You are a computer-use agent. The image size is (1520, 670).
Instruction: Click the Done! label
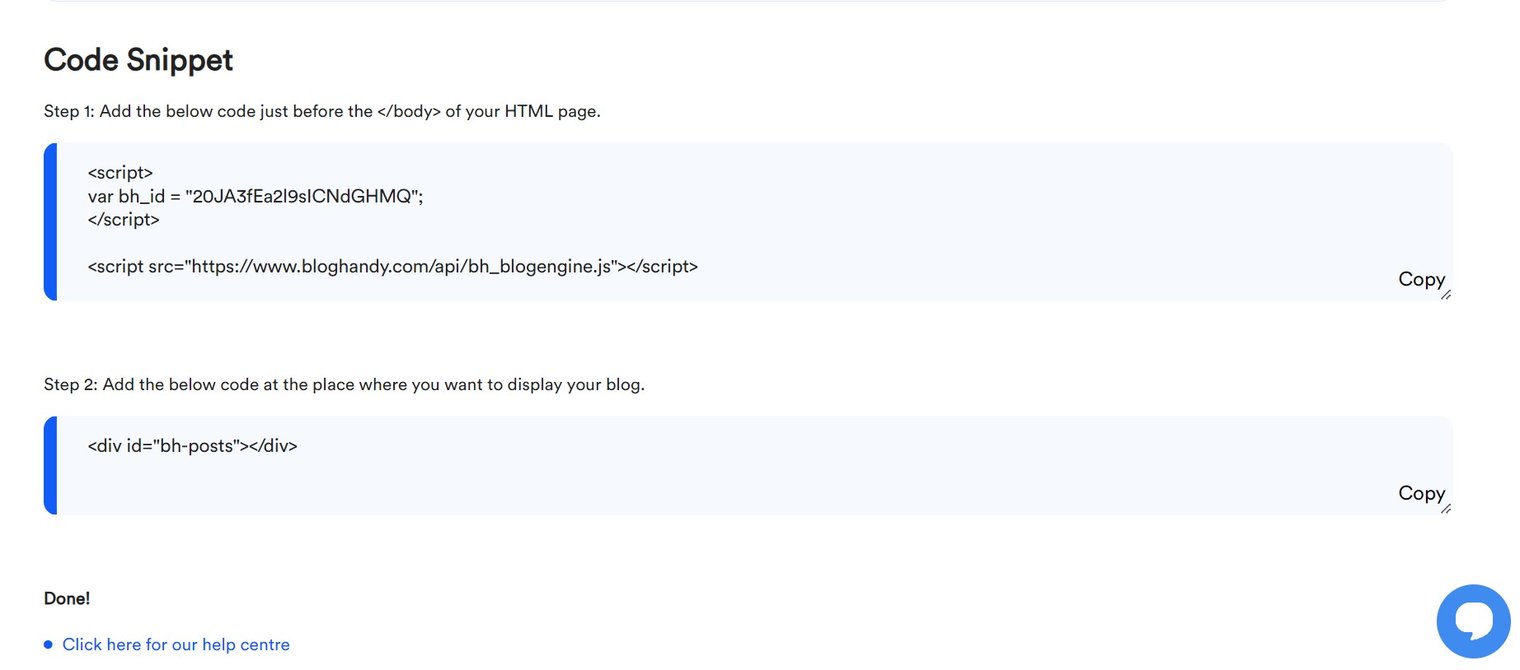coord(66,597)
